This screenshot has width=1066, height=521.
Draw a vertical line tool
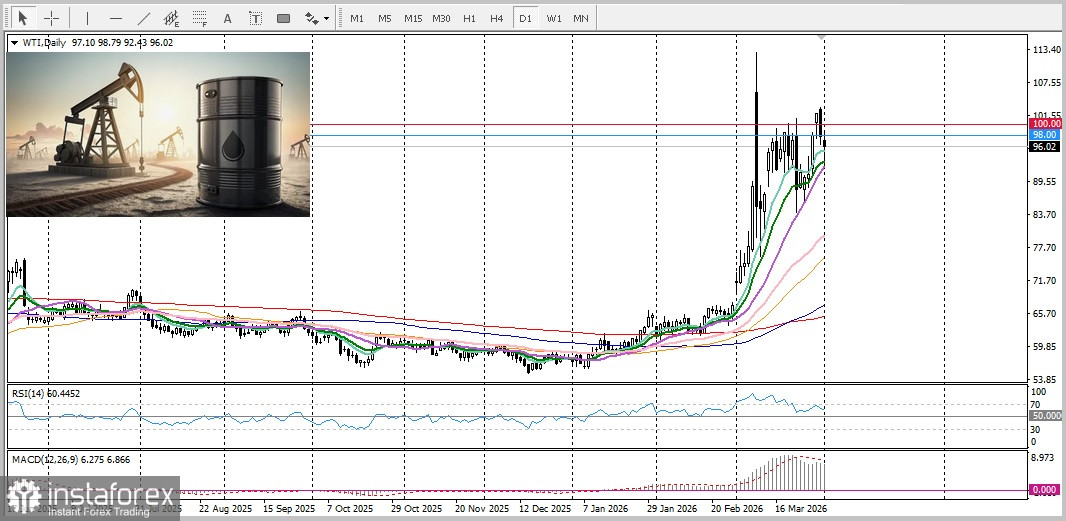[87, 18]
